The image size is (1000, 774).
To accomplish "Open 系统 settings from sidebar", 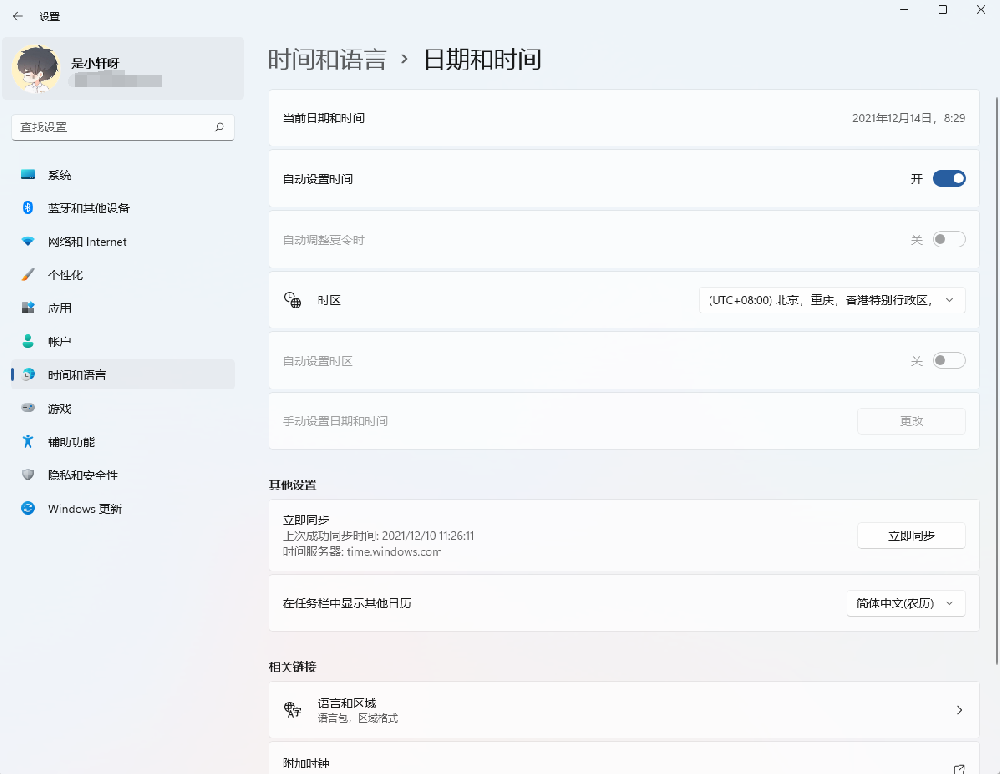I will 58,174.
